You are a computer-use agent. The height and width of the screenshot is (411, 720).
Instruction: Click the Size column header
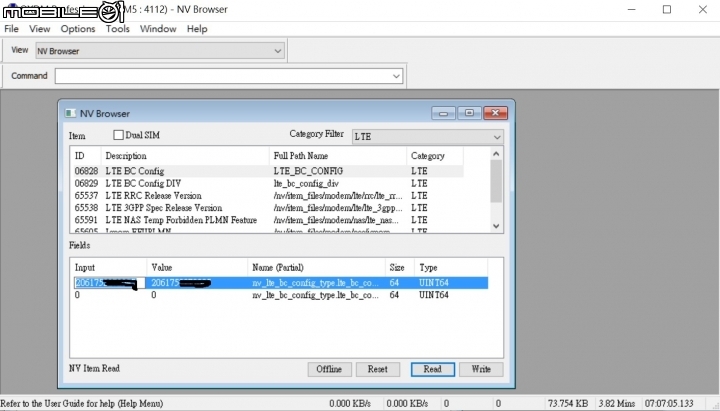400,267
